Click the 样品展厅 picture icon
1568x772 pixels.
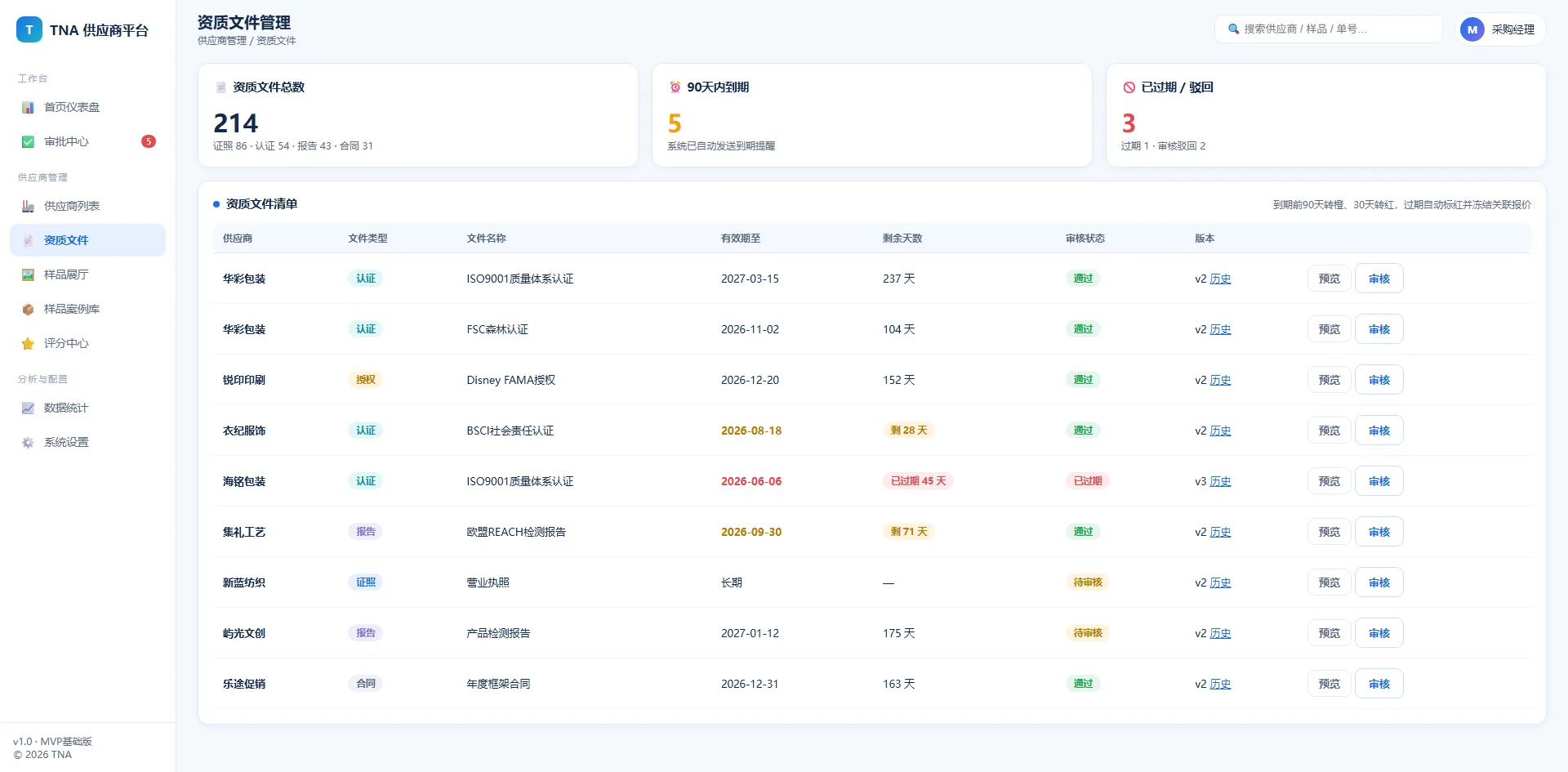click(28, 274)
